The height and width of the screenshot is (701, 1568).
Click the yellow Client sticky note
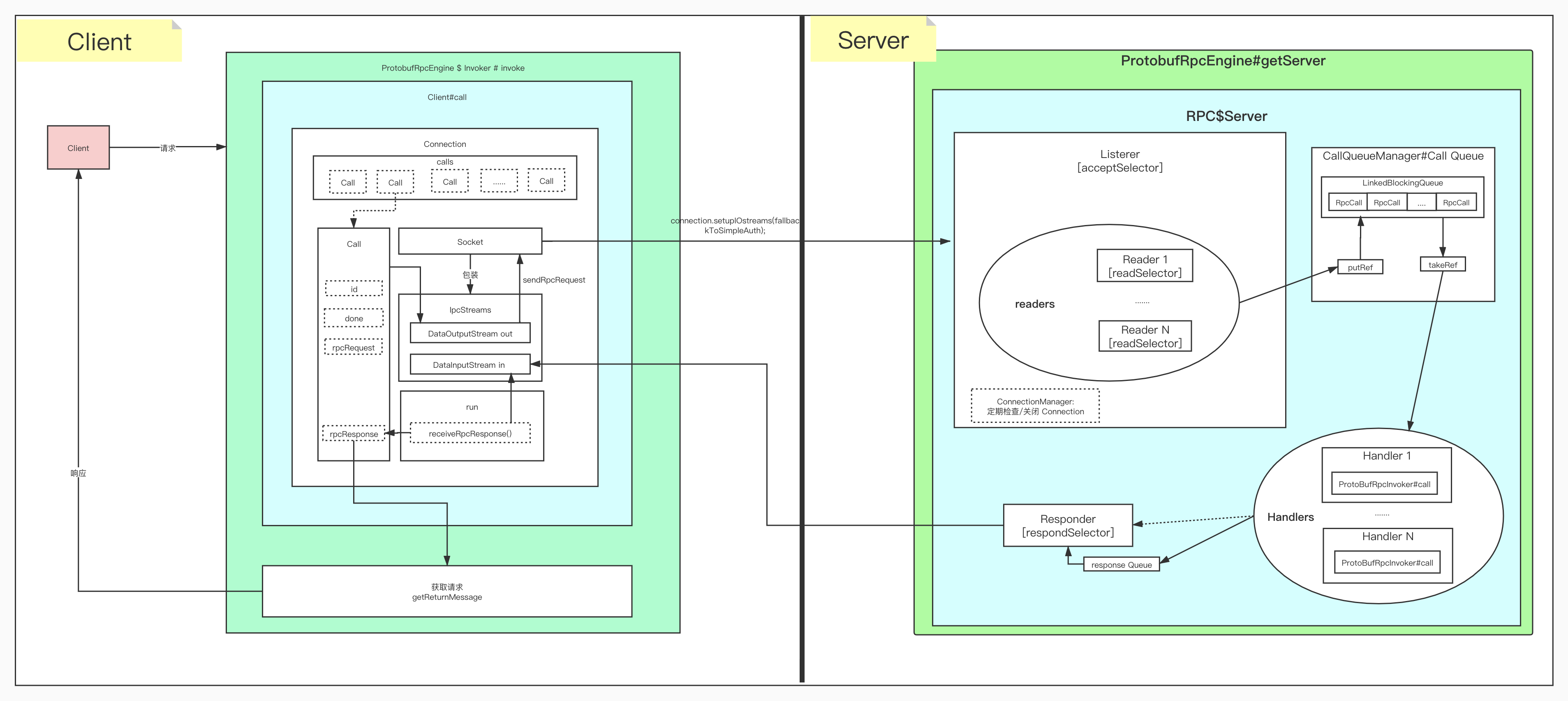point(99,41)
